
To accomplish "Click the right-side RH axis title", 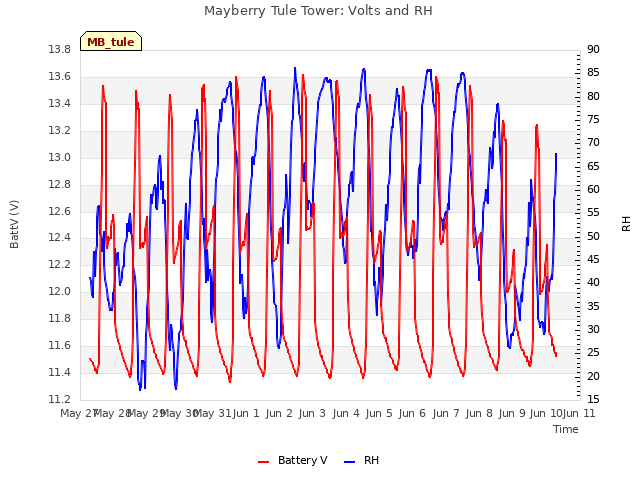I will point(626,224).
